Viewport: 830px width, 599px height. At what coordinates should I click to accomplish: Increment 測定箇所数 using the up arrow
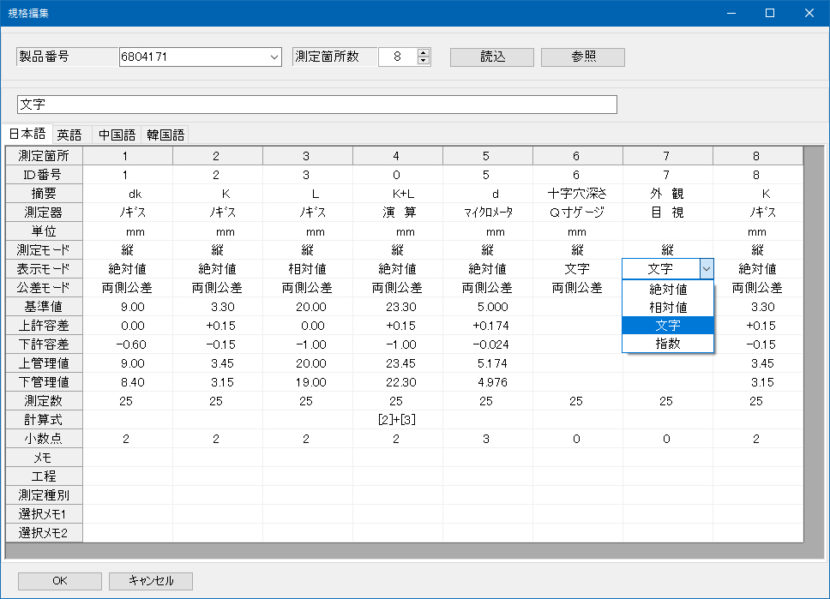421,52
